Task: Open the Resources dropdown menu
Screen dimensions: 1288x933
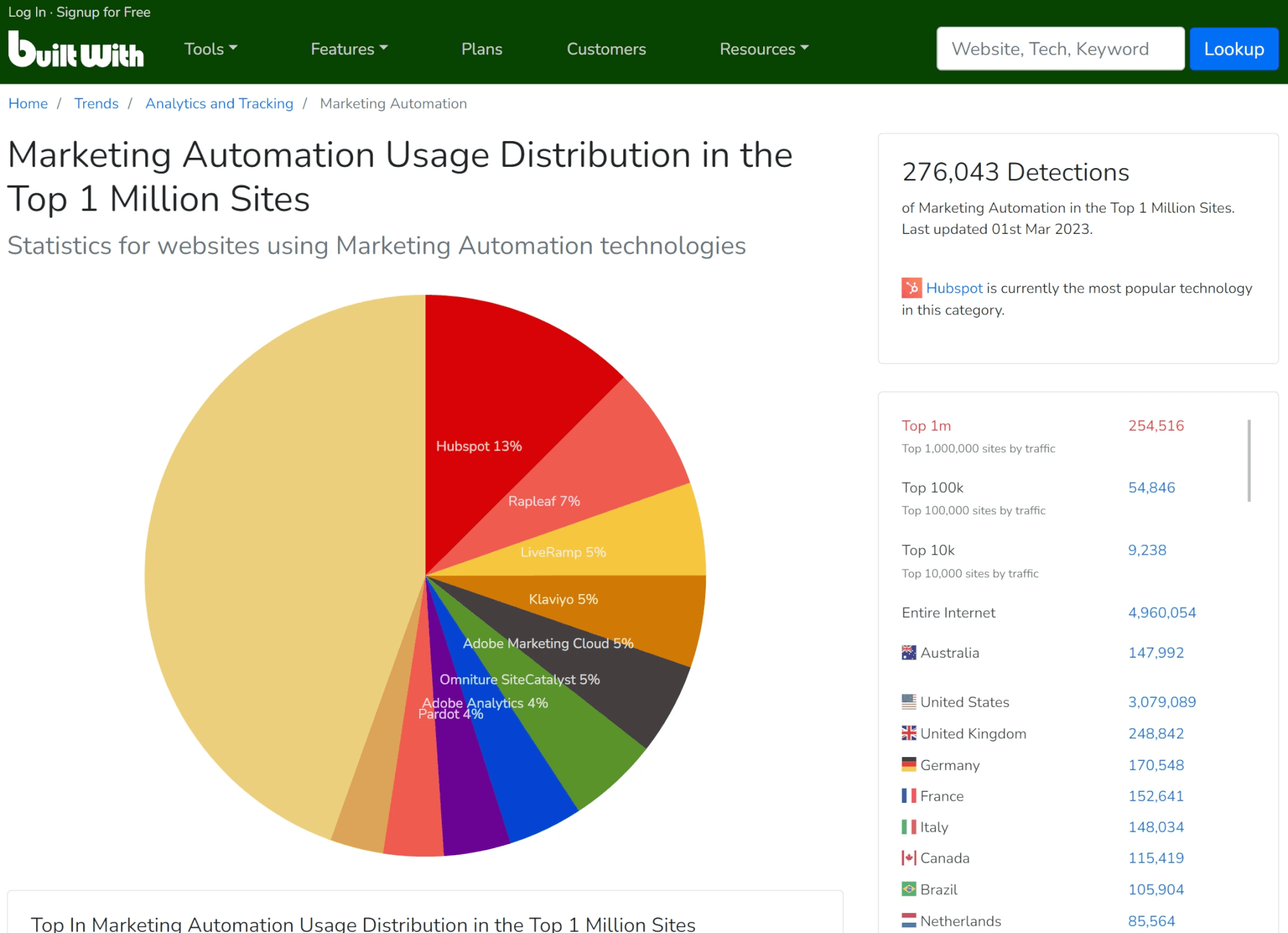Action: (x=764, y=49)
